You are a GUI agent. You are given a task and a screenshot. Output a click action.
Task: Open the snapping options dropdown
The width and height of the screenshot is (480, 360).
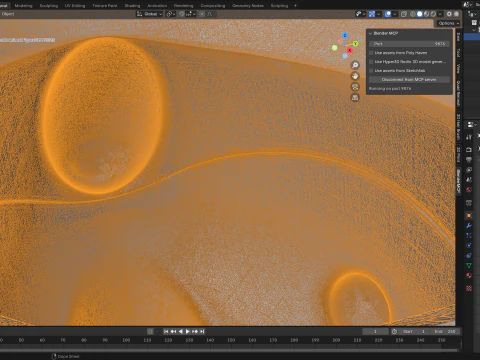(x=191, y=14)
